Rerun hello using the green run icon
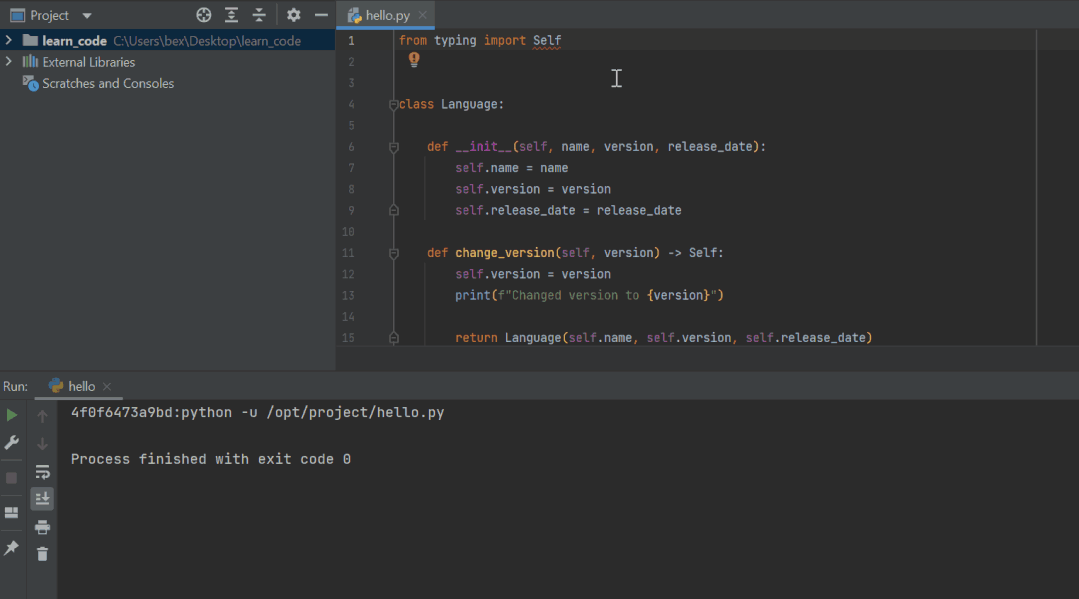1079x599 pixels. click(11, 414)
